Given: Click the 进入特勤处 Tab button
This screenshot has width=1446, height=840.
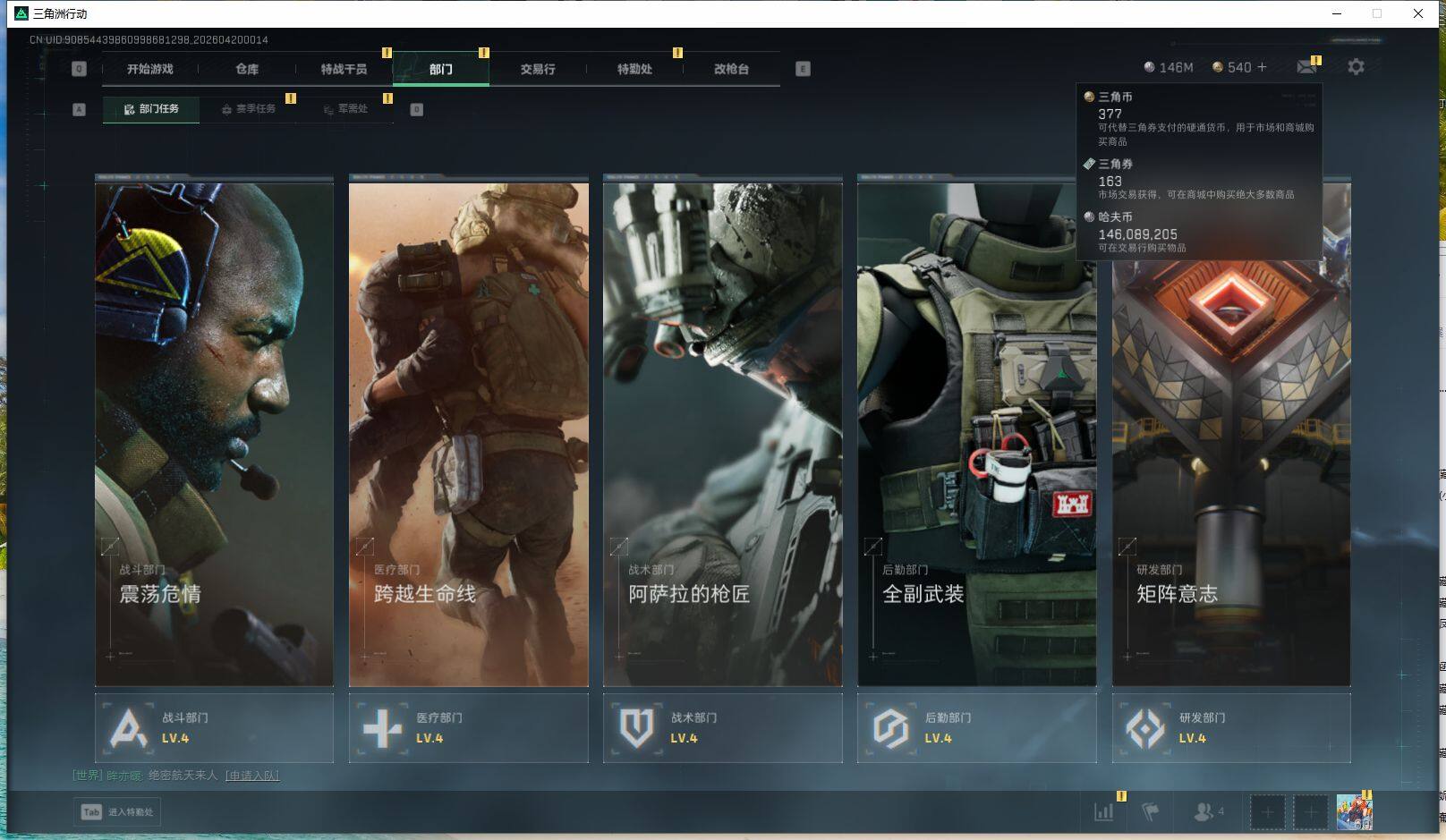Looking at the screenshot, I should point(118,812).
